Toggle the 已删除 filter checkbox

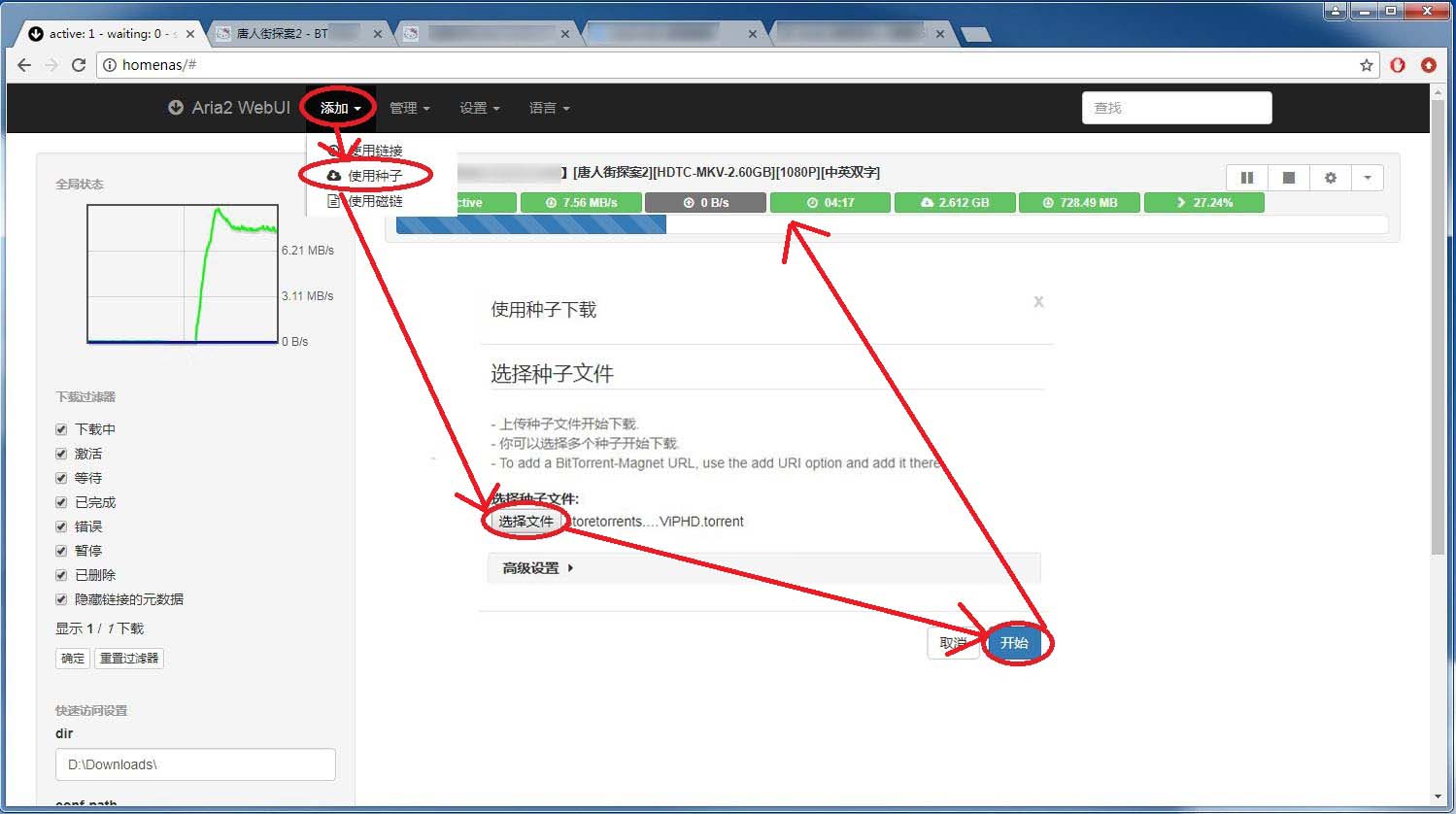click(61, 575)
